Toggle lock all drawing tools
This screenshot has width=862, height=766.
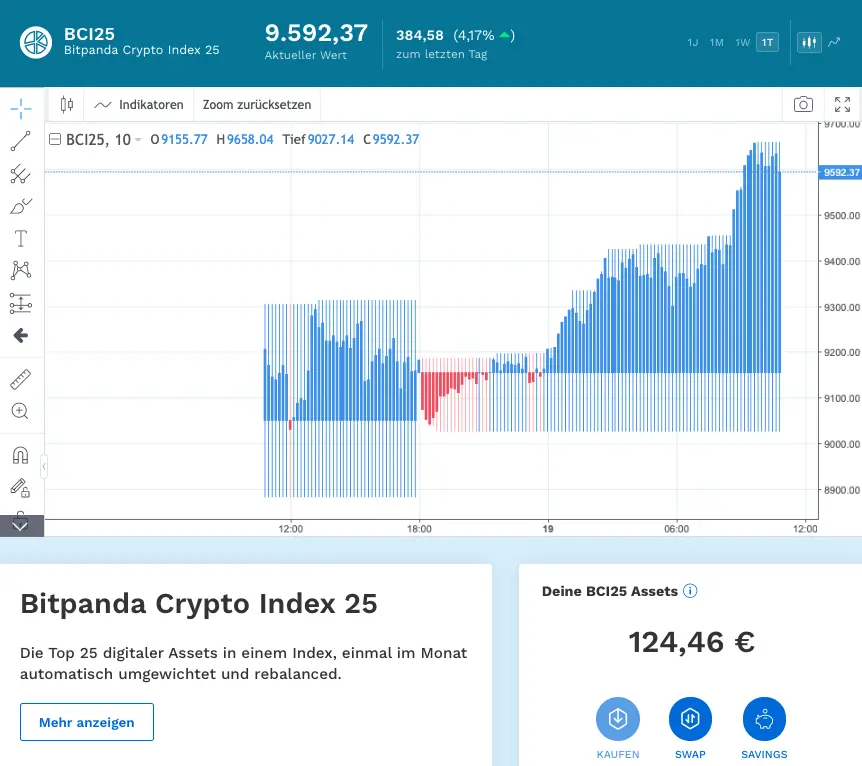click(21, 488)
